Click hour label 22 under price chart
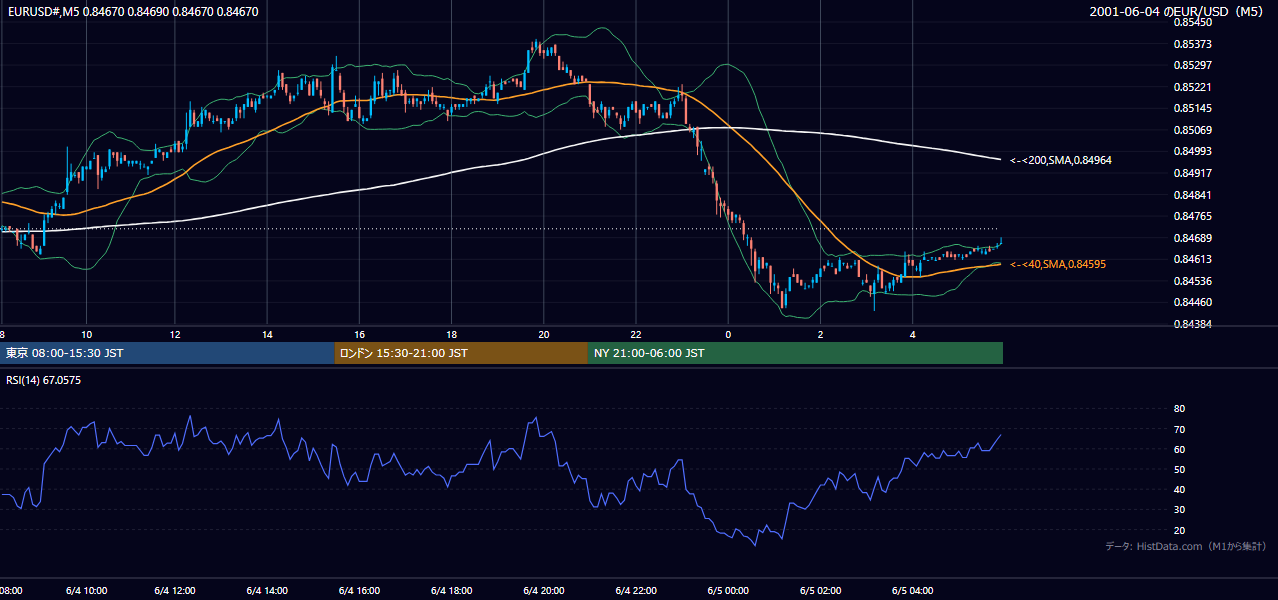 [x=635, y=334]
